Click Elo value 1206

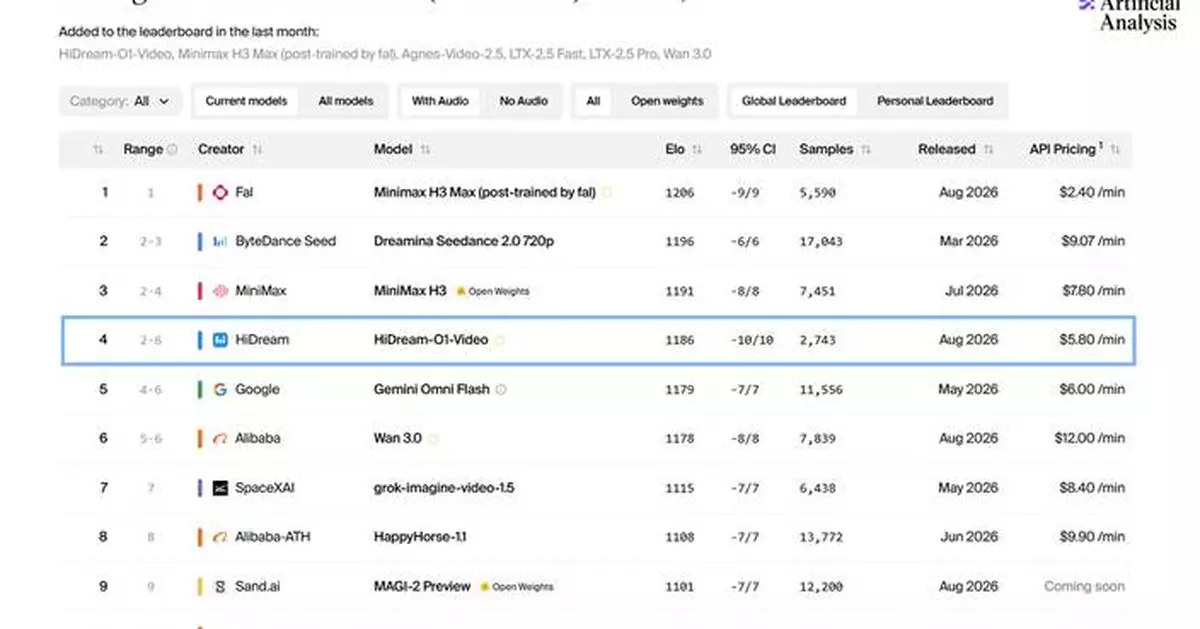tap(679, 192)
